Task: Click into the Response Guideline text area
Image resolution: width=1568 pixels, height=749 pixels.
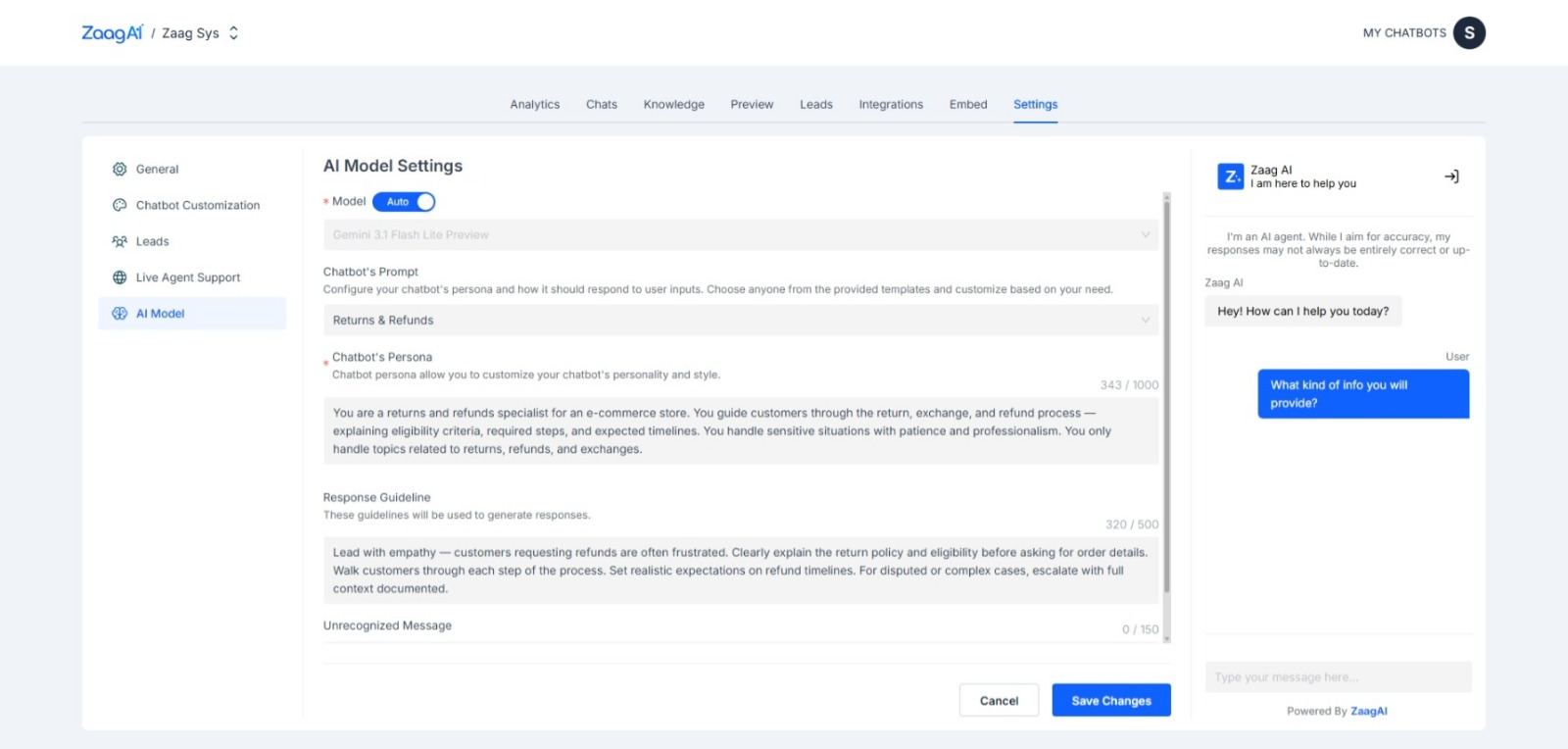Action: pos(741,571)
